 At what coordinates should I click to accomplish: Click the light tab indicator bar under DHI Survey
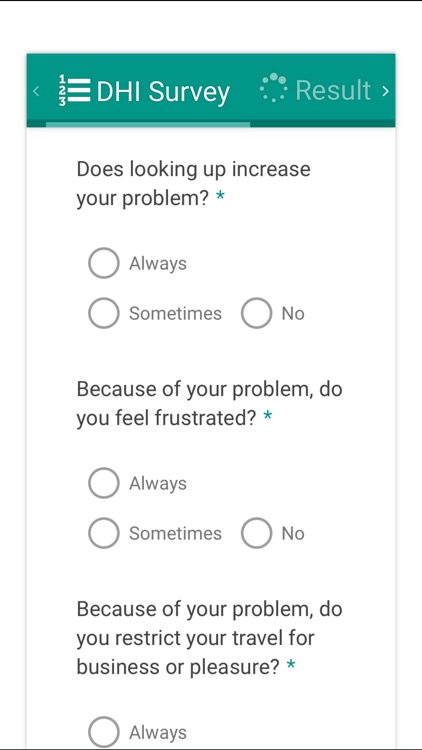pyautogui.click(x=147, y=124)
